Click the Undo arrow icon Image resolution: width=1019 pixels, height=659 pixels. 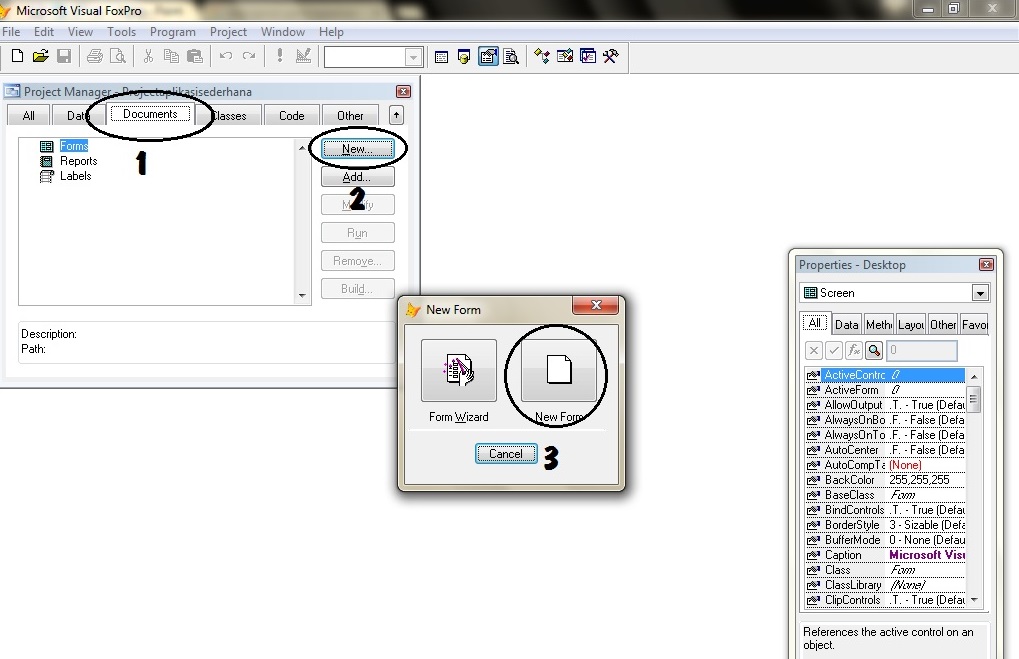(x=226, y=57)
